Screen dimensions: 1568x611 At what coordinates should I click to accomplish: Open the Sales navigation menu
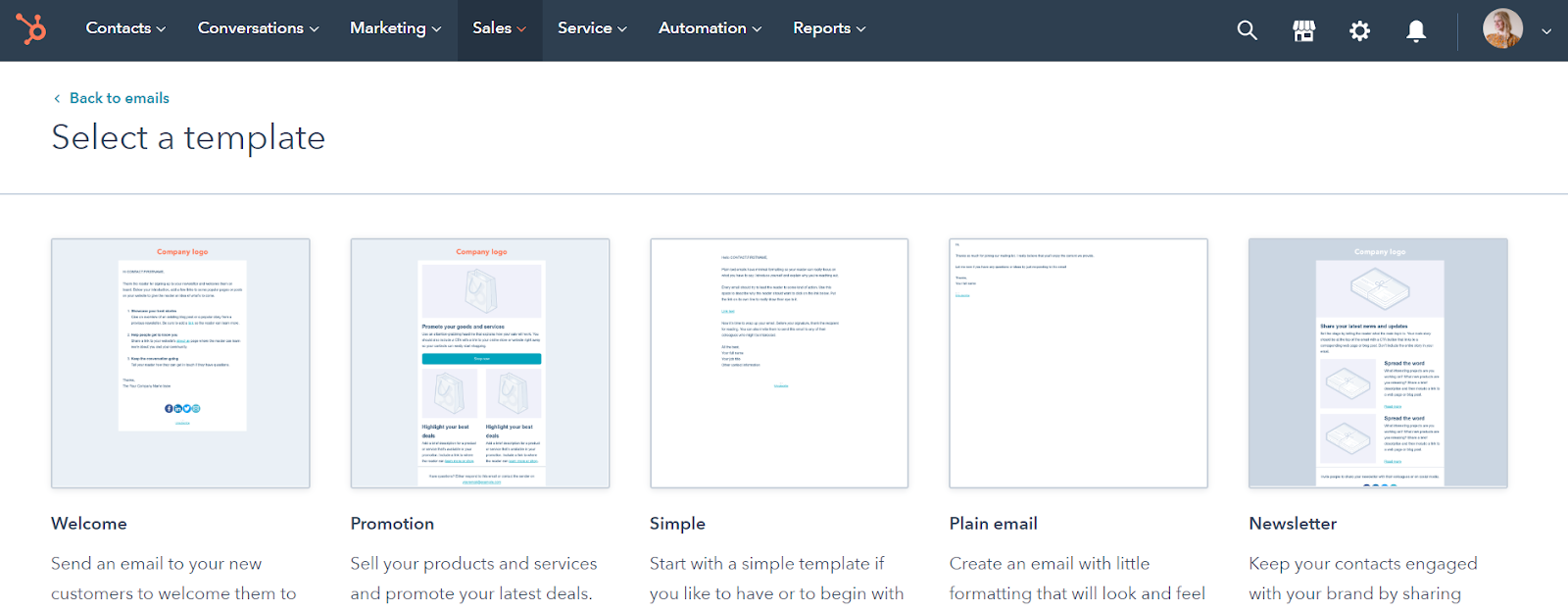(x=499, y=28)
